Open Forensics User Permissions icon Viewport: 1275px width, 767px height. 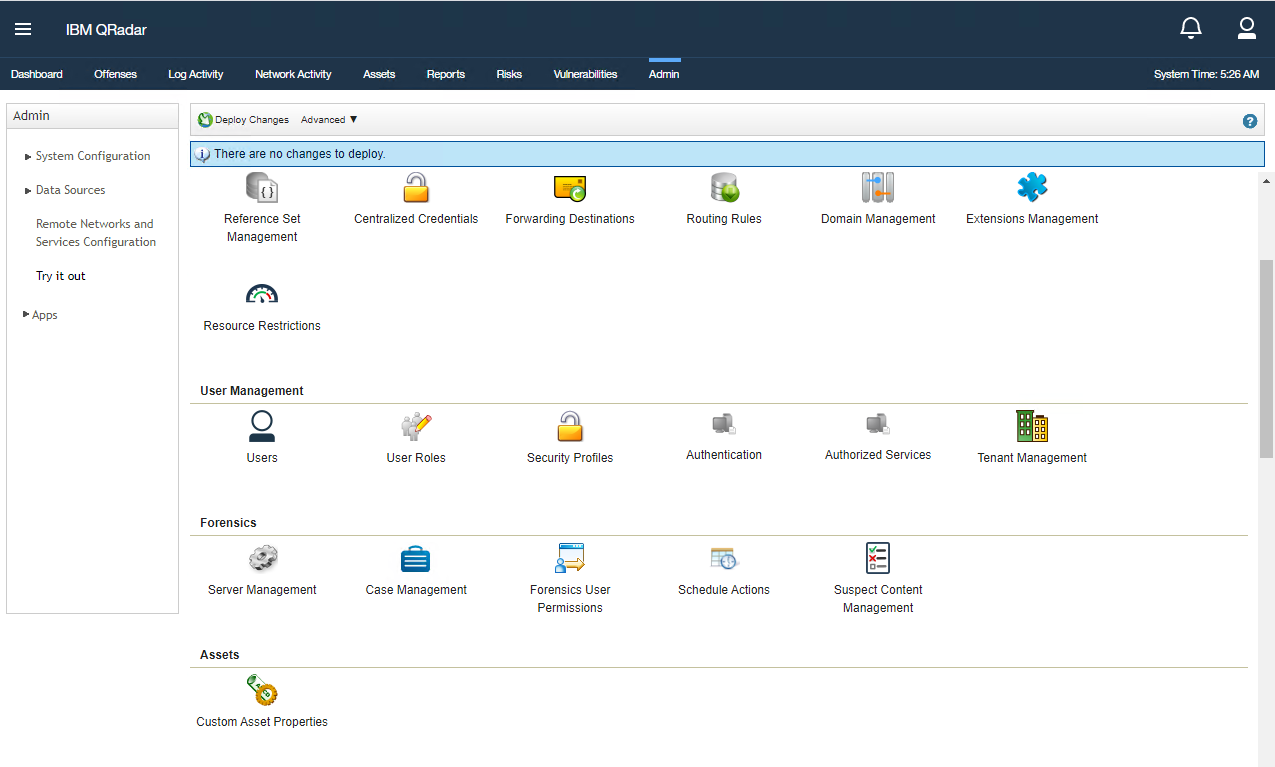(570, 558)
